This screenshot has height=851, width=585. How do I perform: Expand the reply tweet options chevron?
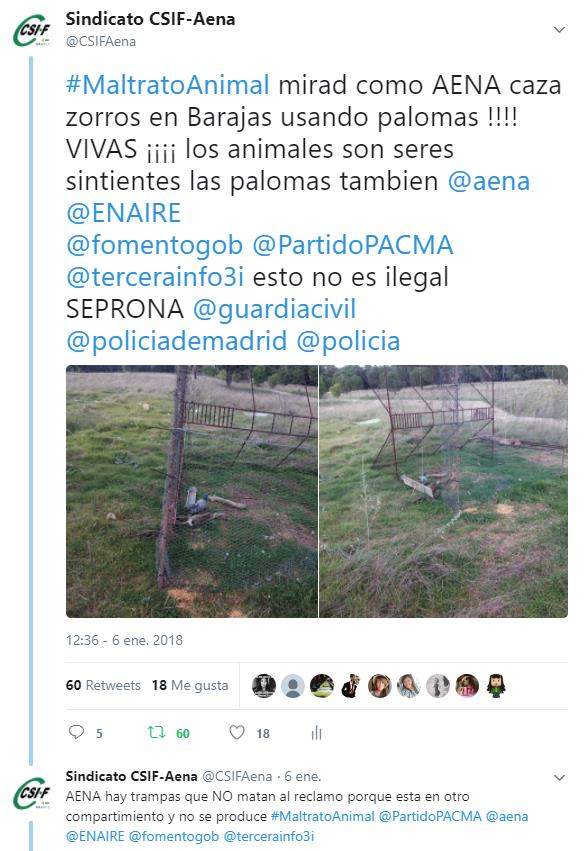coord(559,778)
